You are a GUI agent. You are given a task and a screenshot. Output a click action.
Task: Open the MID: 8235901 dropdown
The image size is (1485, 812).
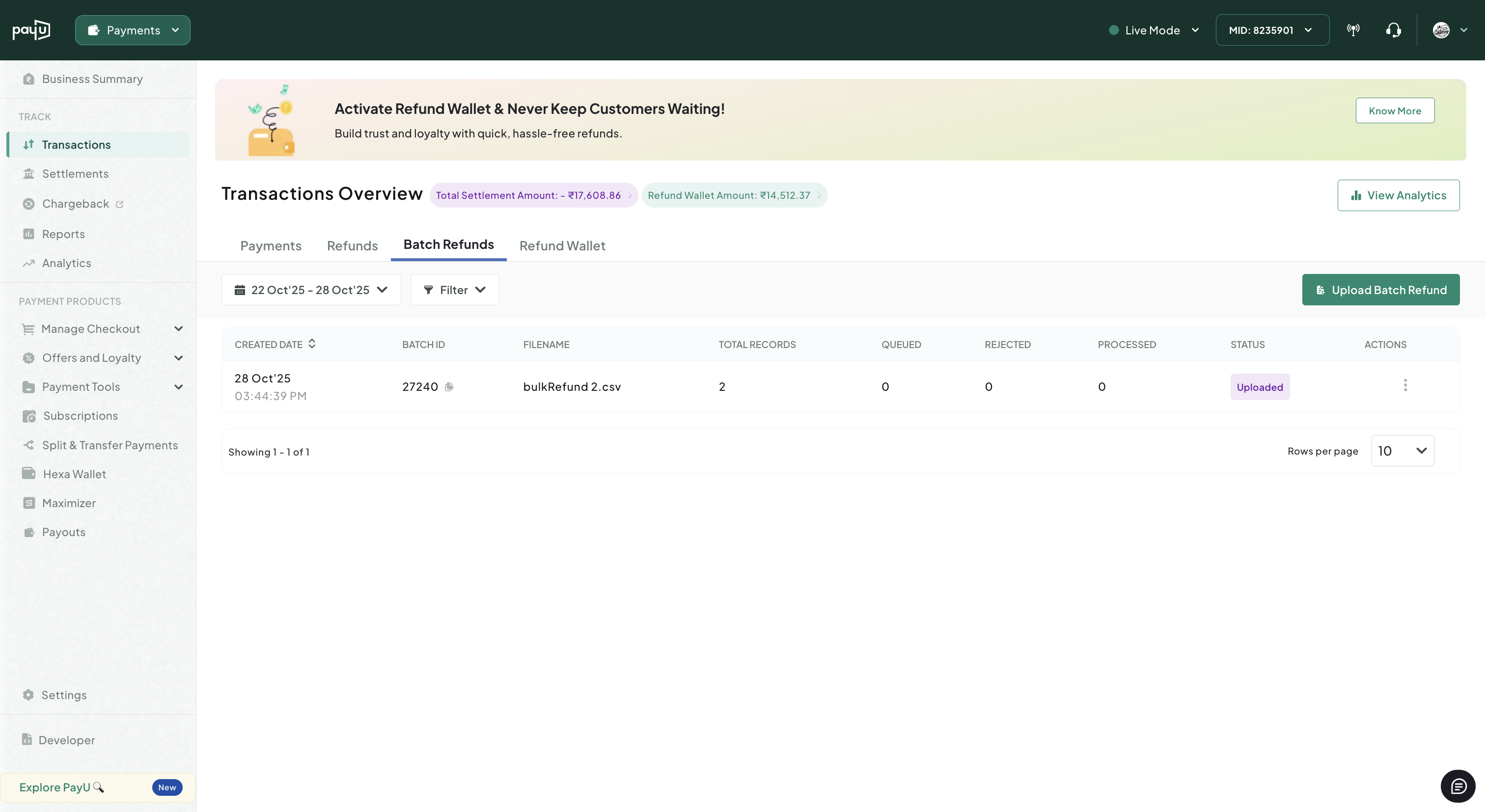tap(1272, 30)
